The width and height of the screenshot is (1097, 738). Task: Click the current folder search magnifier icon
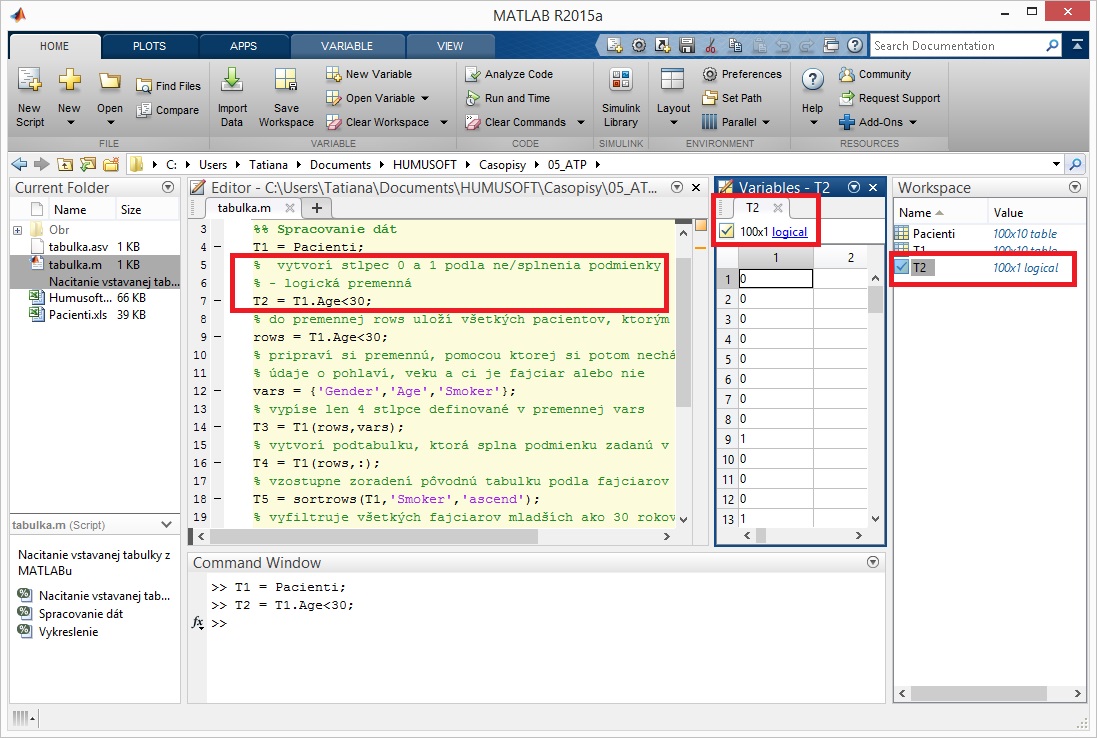[x=1075, y=164]
